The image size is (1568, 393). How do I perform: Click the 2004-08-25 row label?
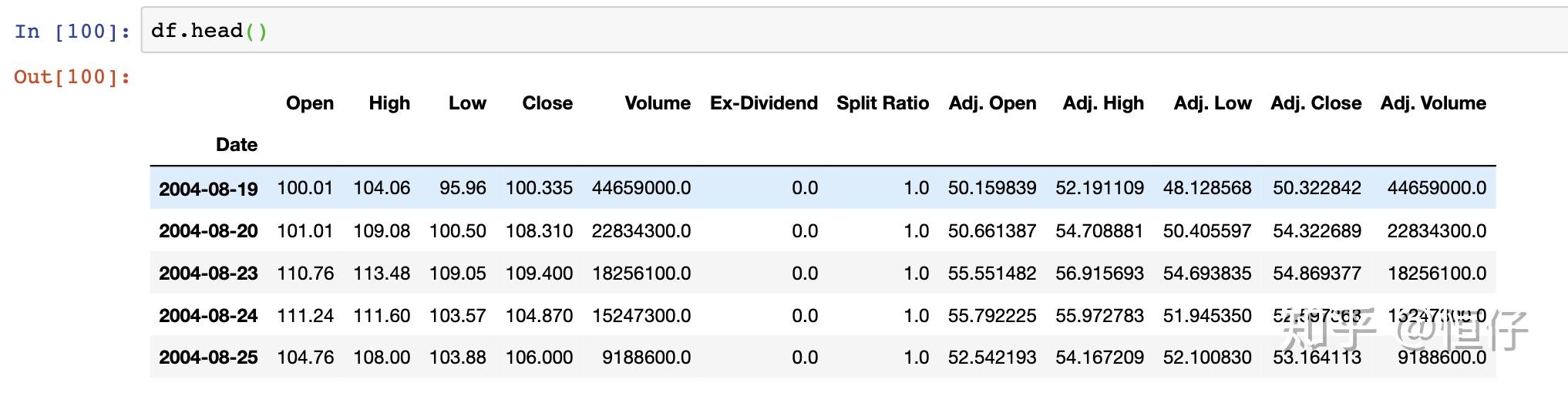click(208, 358)
